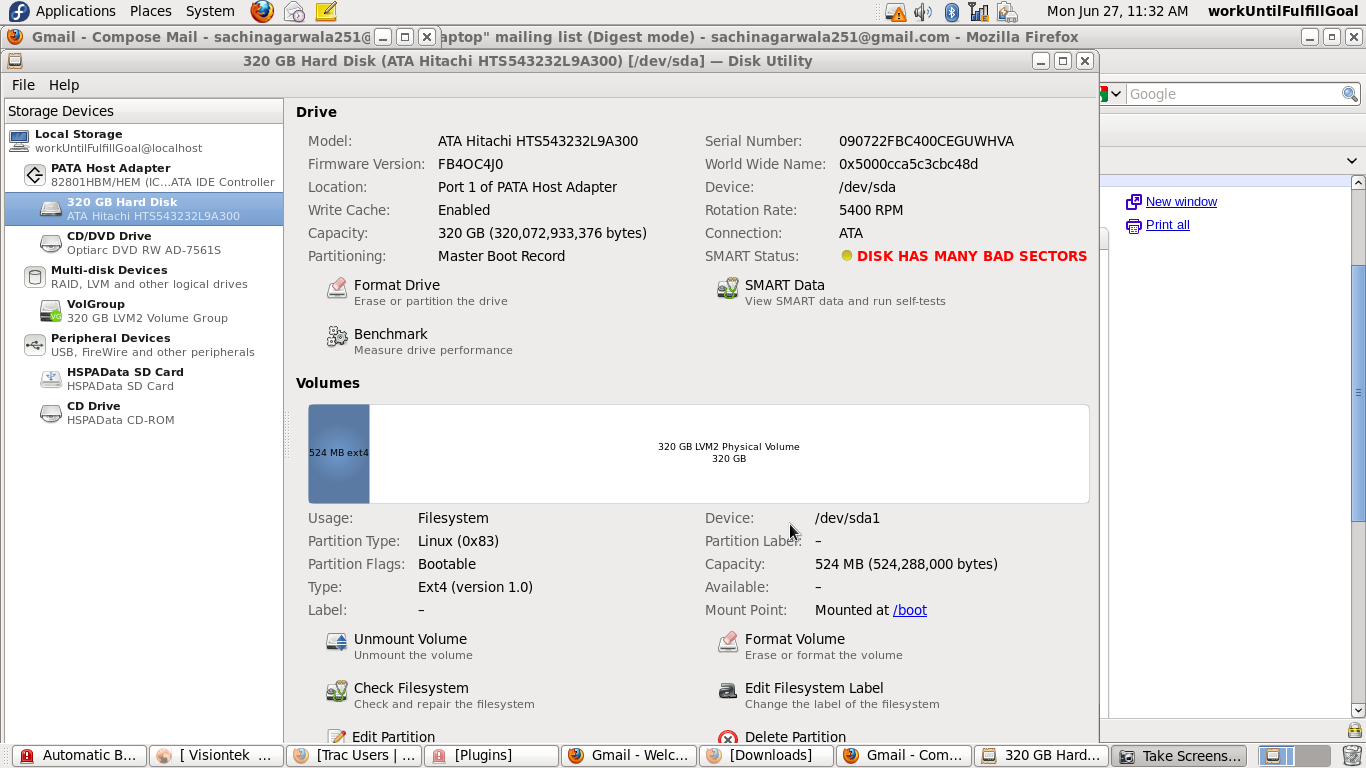Click the battery power tray icon
Screen dimensions: 1366x768
(1007, 12)
